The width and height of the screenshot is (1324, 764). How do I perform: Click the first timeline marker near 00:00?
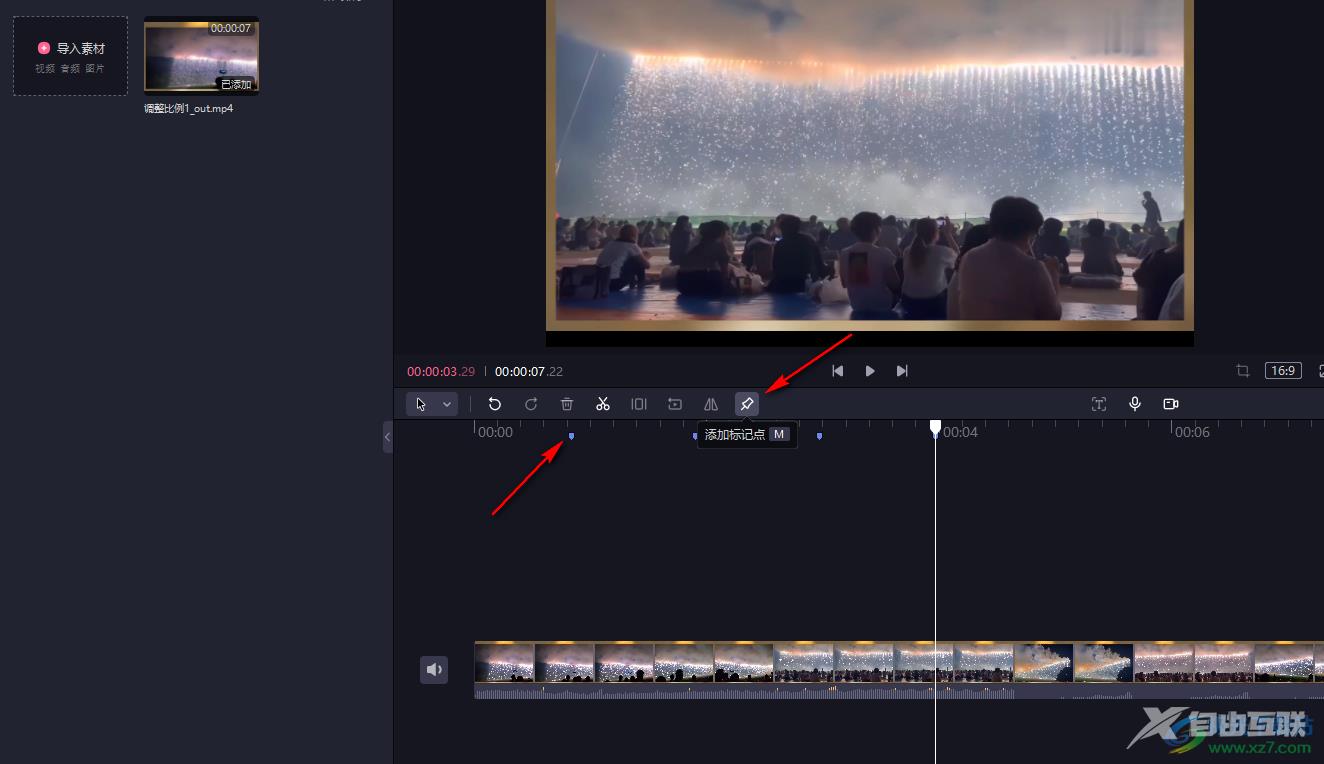571,436
